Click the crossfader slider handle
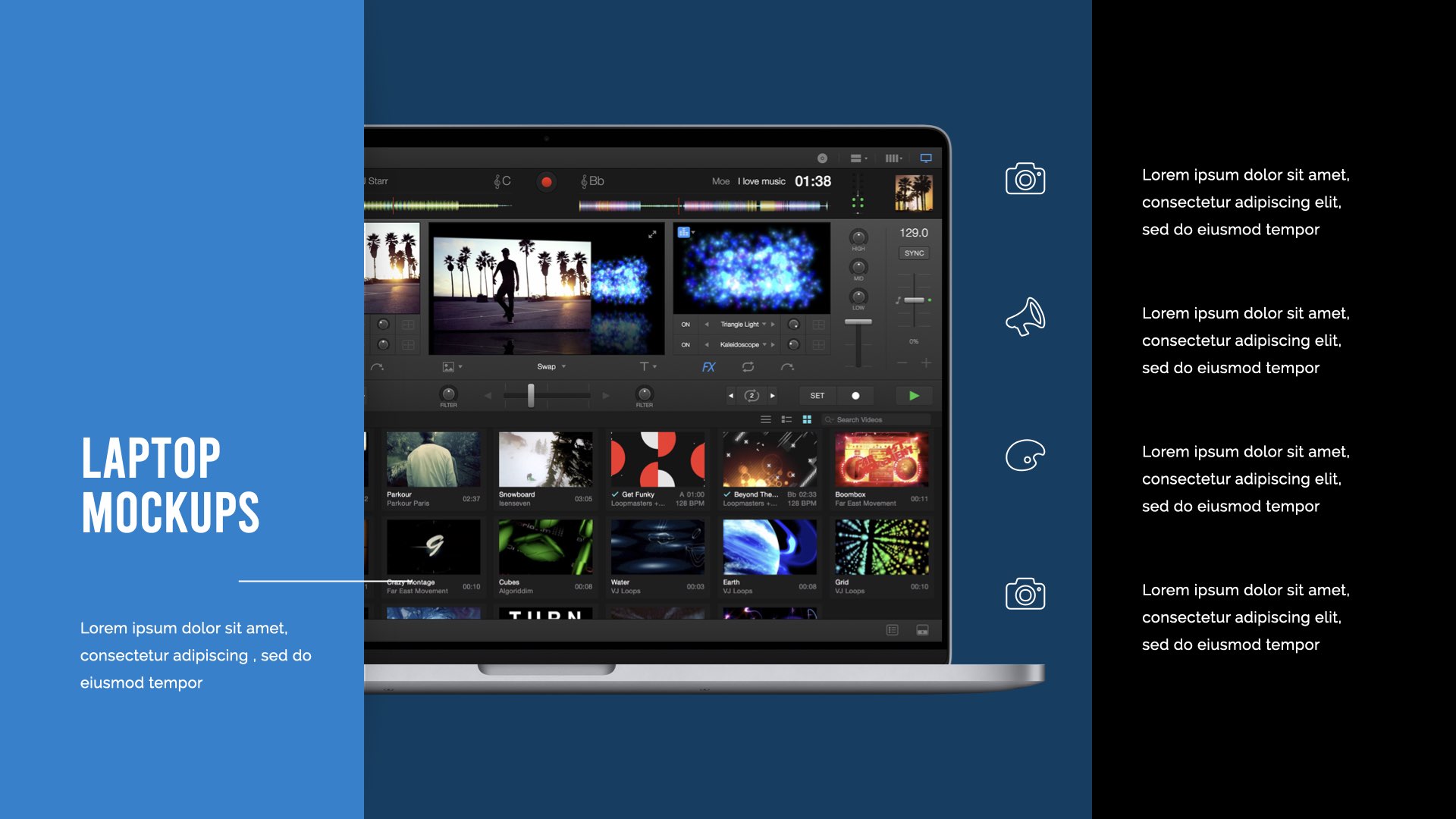The height and width of the screenshot is (819, 1456). [531, 395]
